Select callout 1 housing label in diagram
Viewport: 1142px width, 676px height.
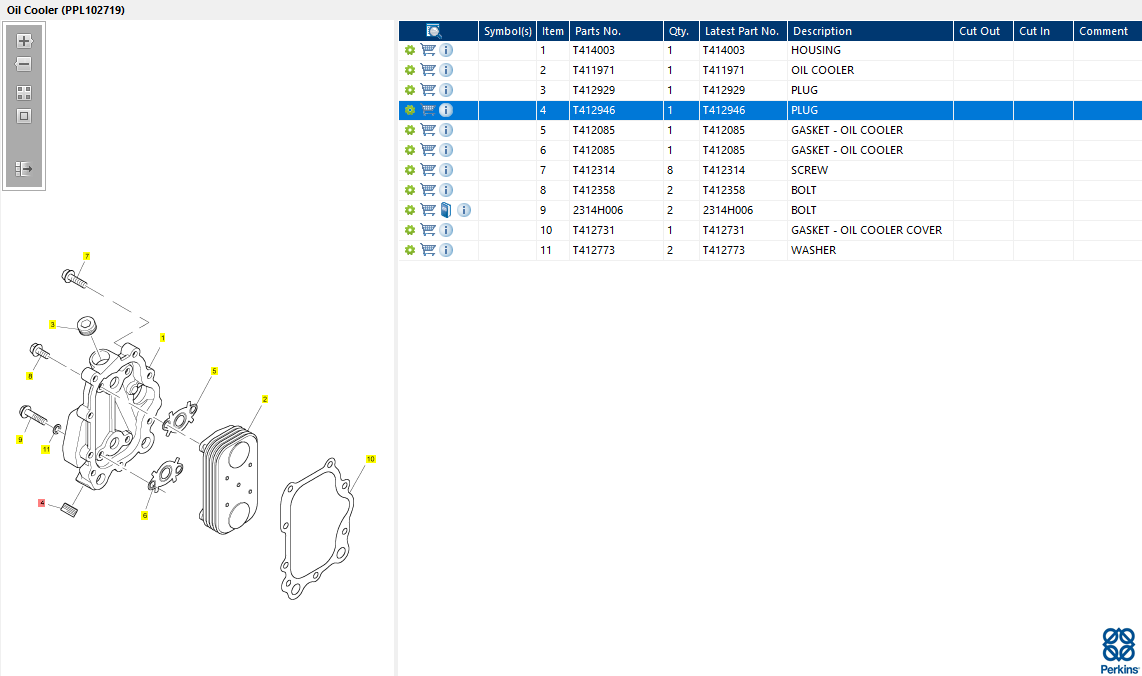point(162,338)
